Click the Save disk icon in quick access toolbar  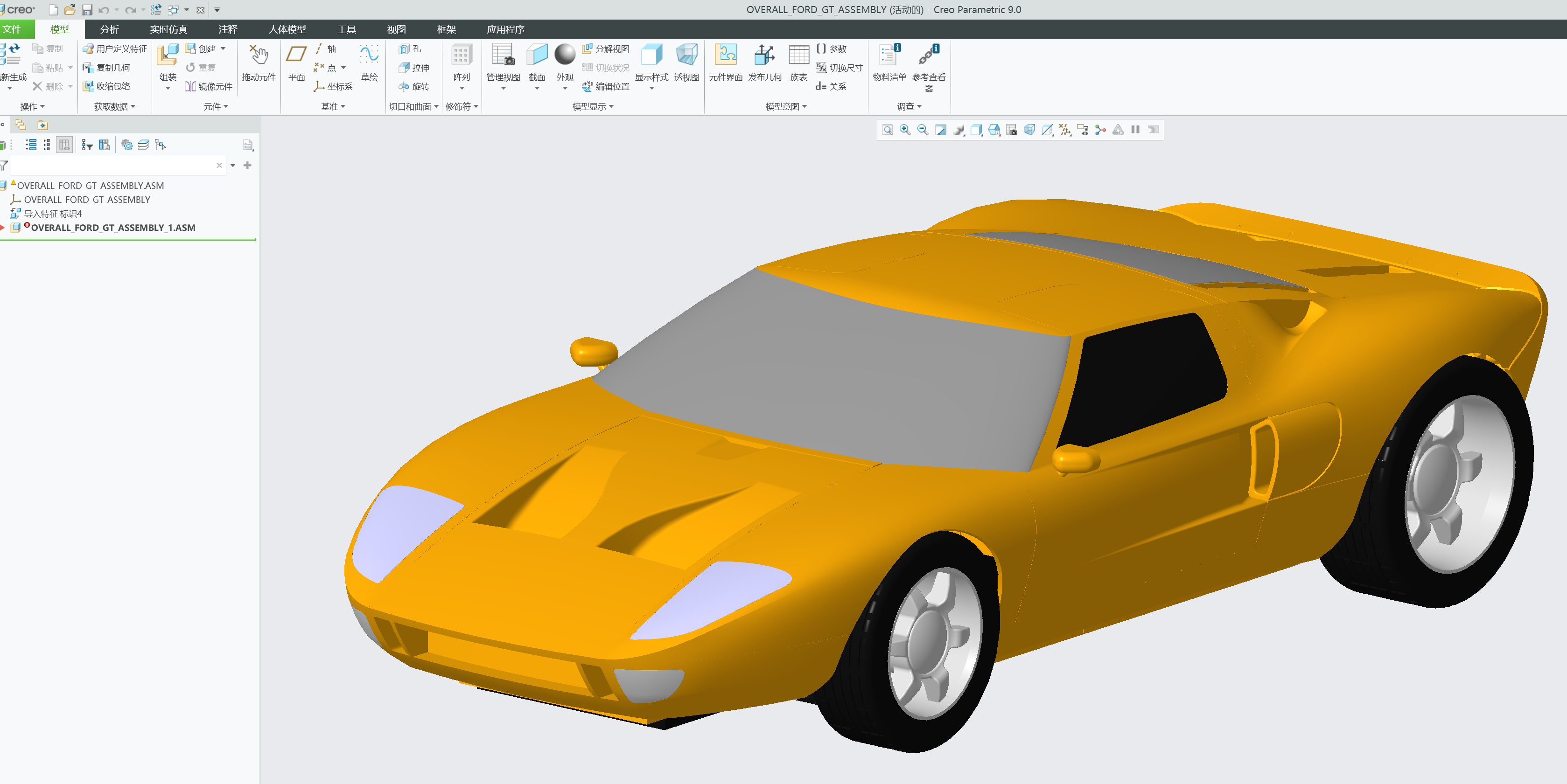[87, 10]
